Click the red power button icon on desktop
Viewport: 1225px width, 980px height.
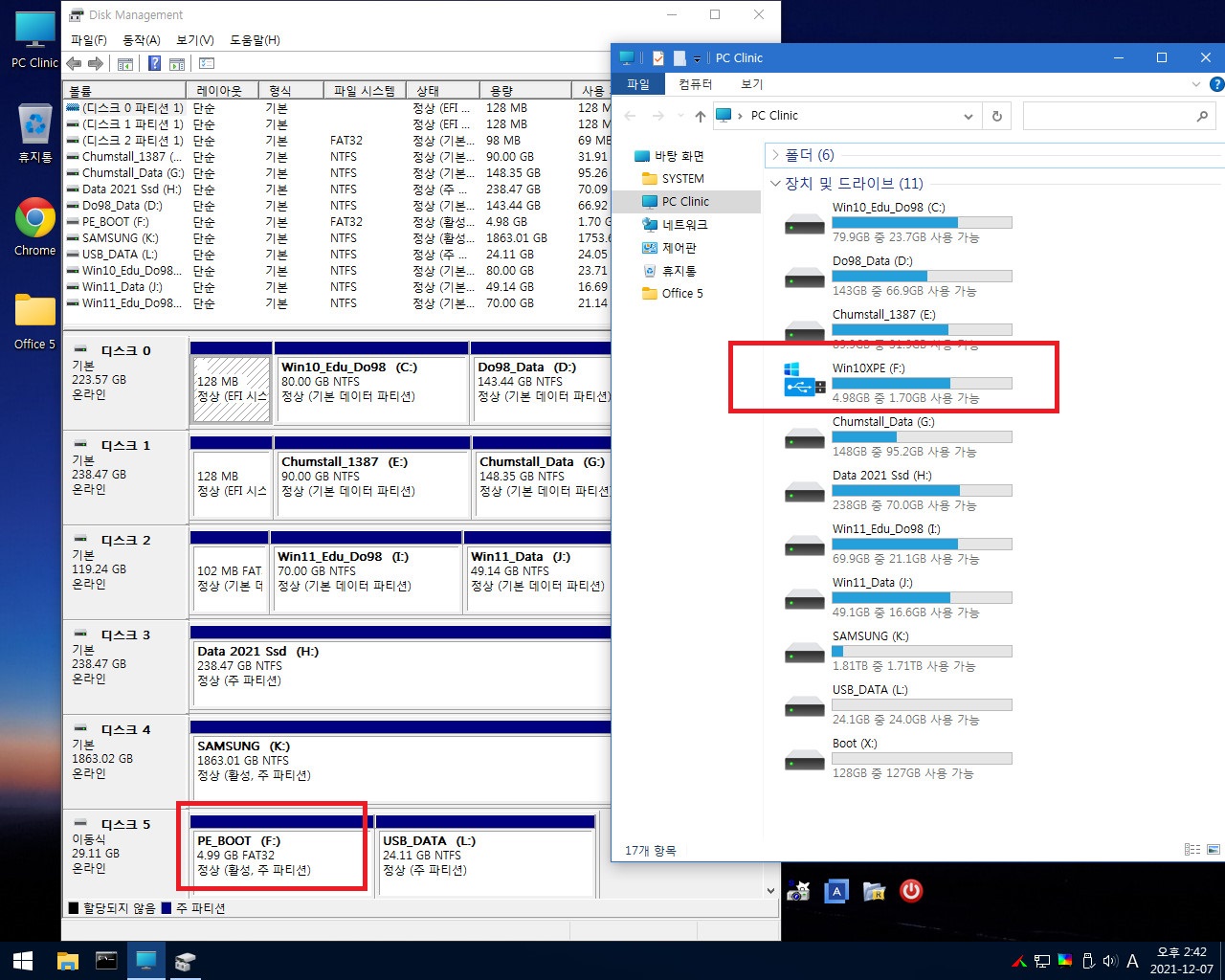[x=911, y=891]
